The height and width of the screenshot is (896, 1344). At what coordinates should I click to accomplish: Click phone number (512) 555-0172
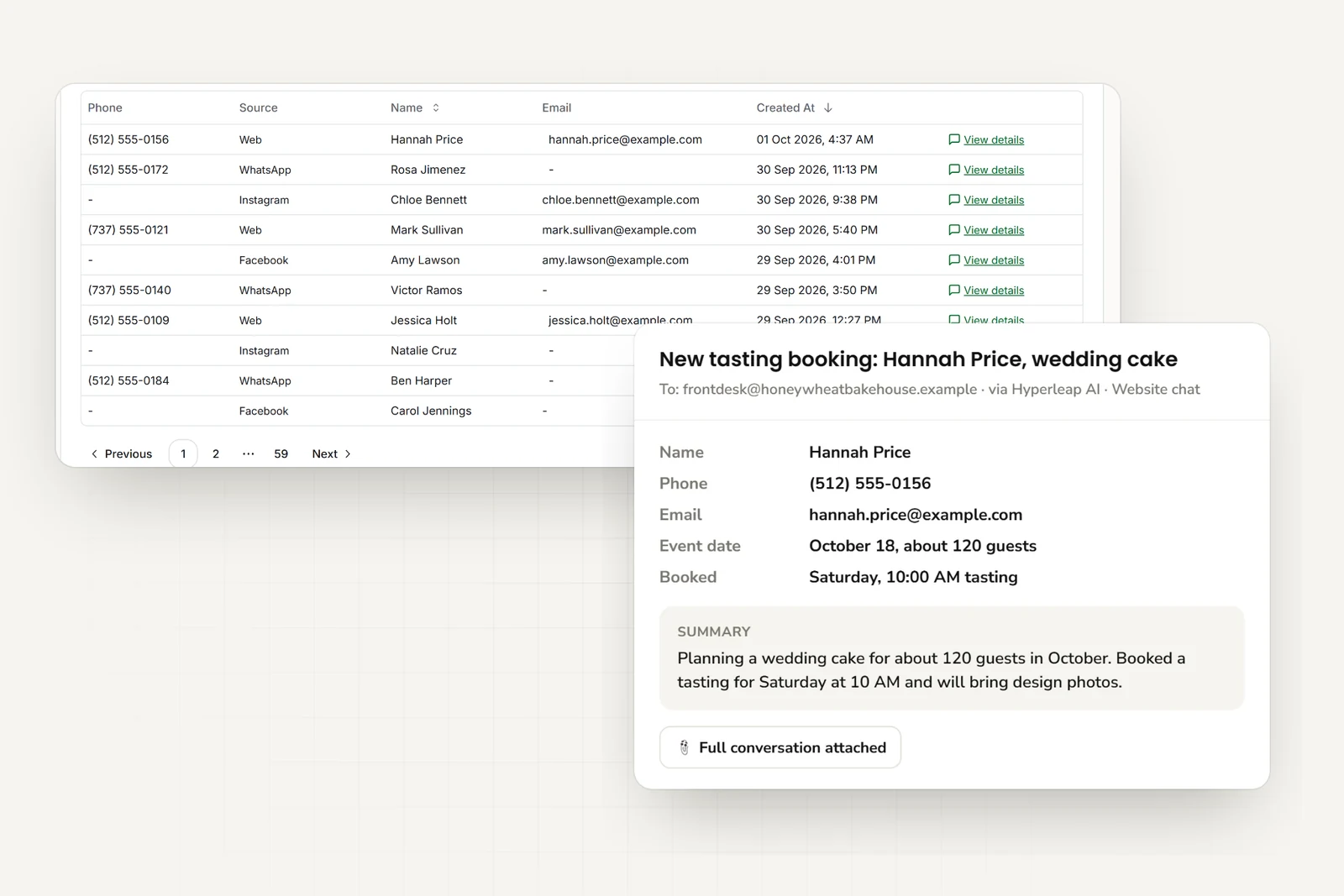click(128, 170)
